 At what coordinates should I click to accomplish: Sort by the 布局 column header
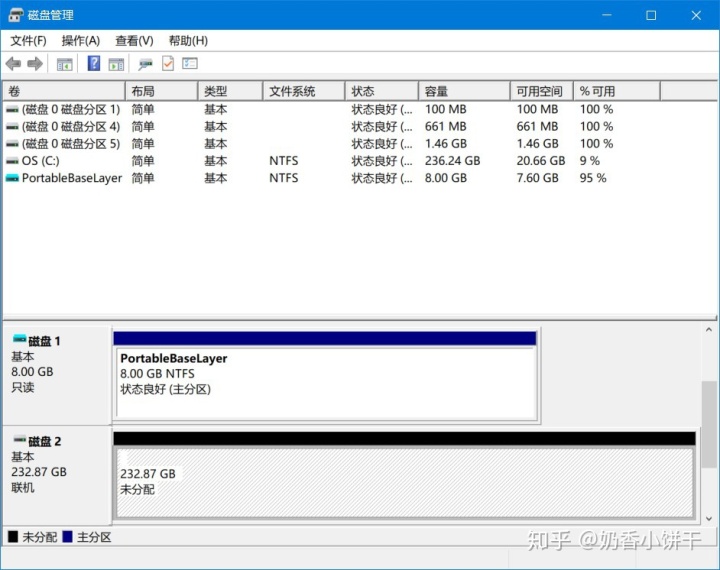(162, 91)
